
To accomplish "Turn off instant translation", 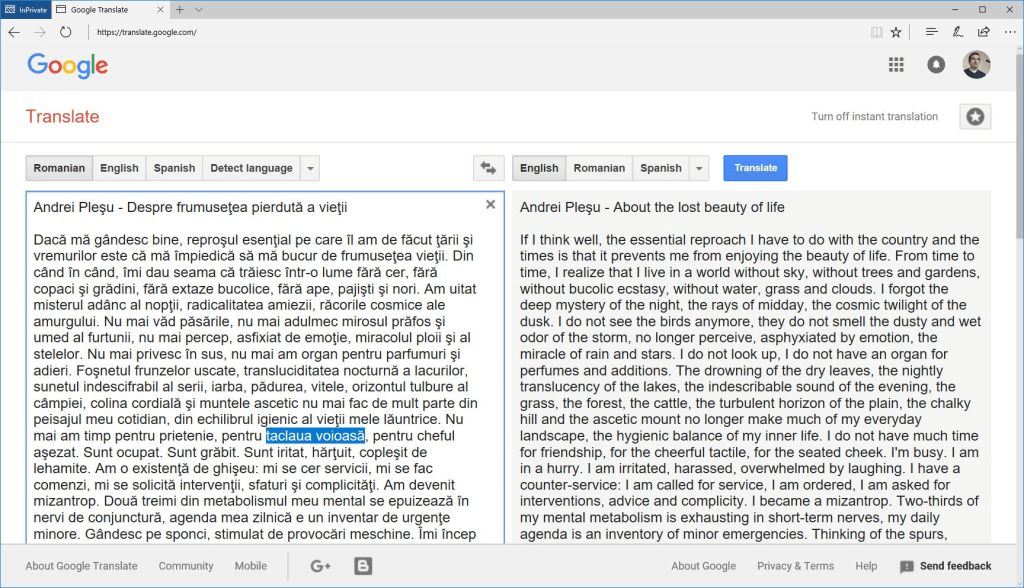I will coord(874,117).
